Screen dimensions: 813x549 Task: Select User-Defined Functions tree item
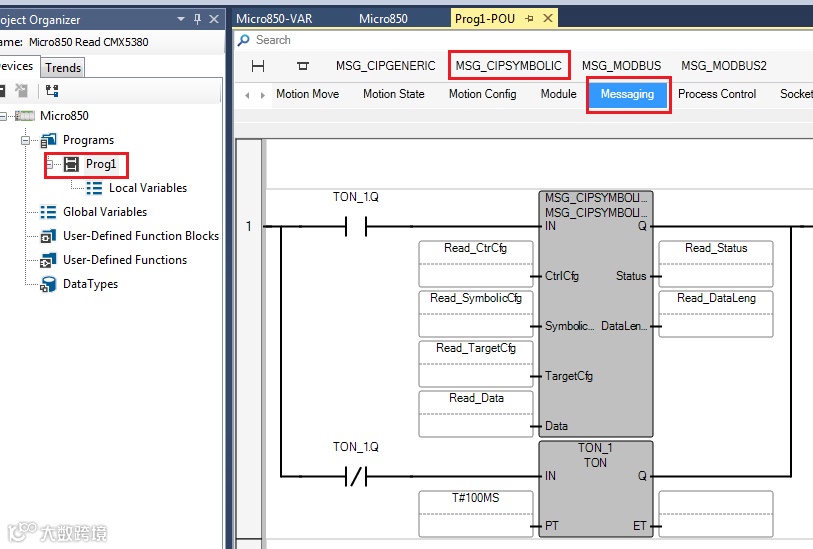tap(125, 260)
